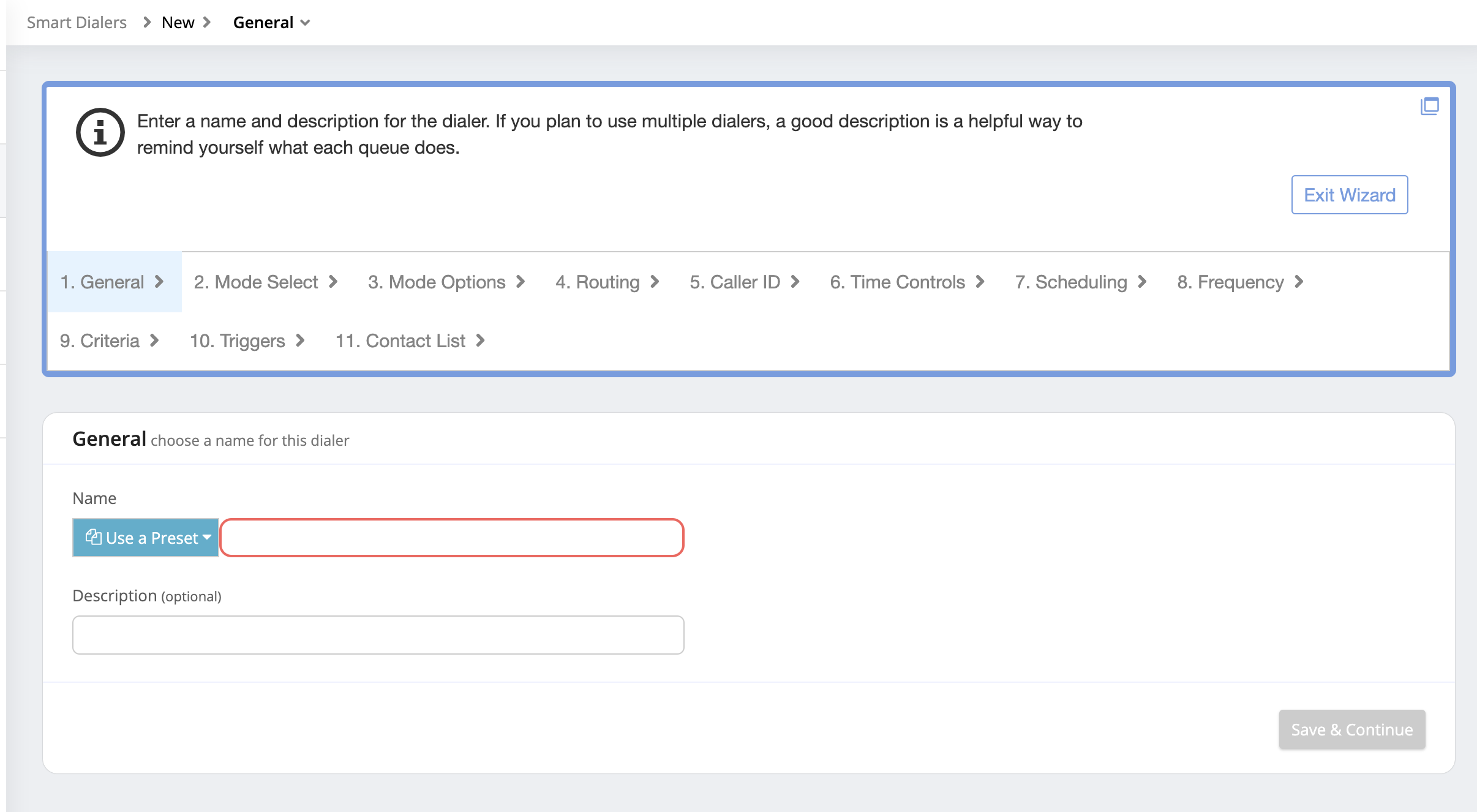Click the pop-out window icon in wizard panel
Viewport: 1477px width, 812px height.
[x=1429, y=106]
